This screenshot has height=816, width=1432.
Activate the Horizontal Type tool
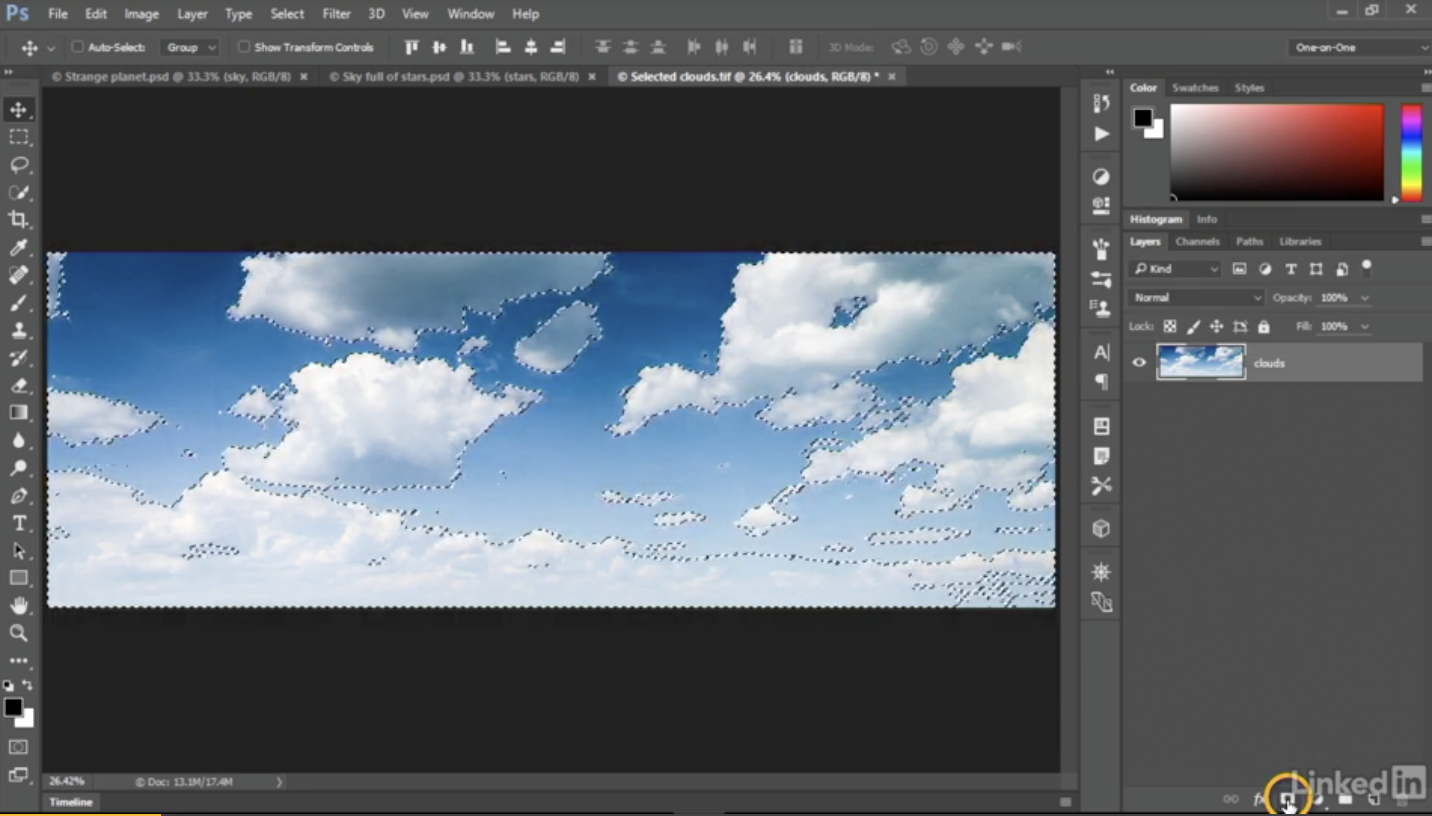click(x=19, y=523)
